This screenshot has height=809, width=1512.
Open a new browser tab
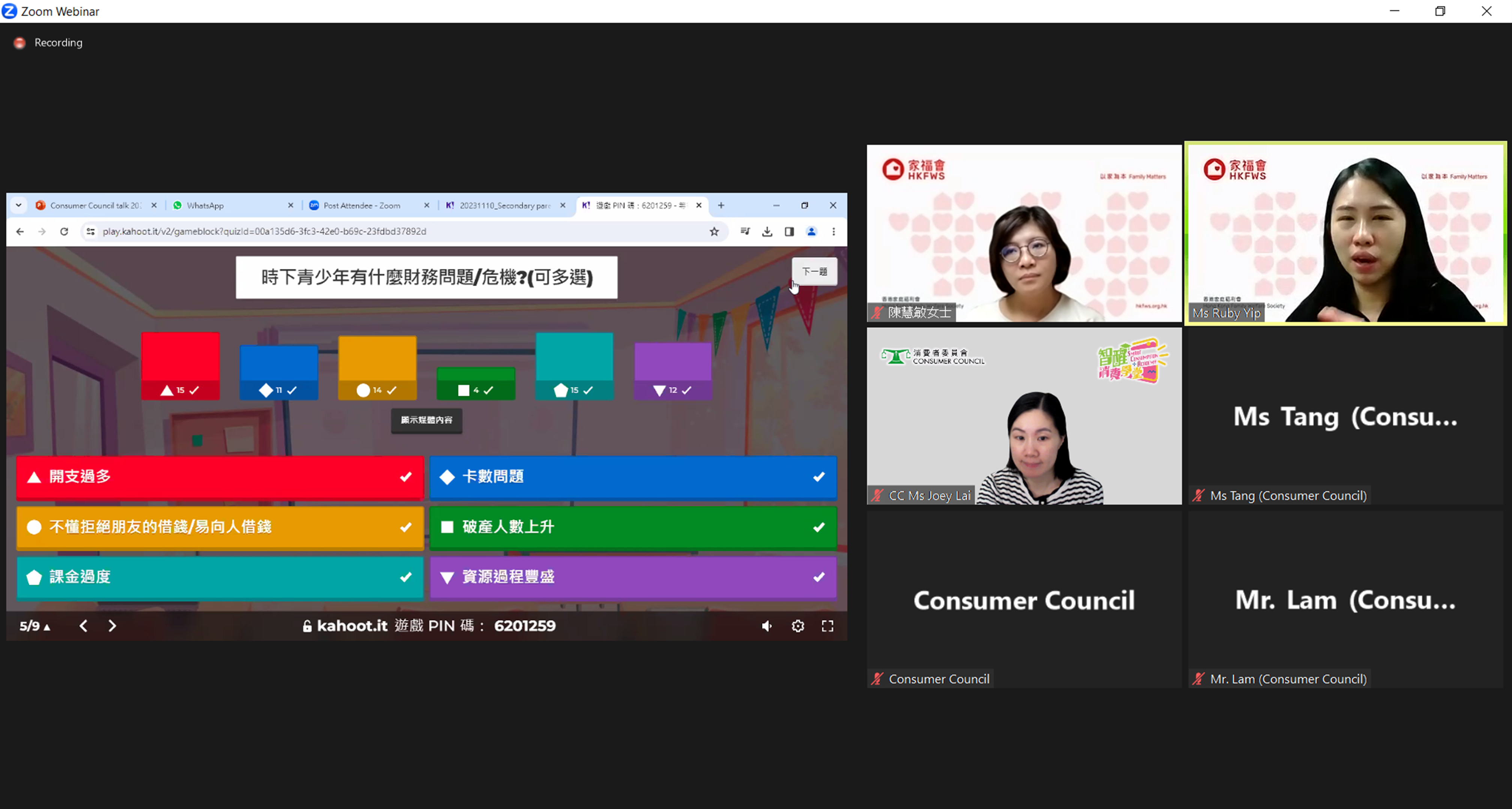(x=721, y=205)
